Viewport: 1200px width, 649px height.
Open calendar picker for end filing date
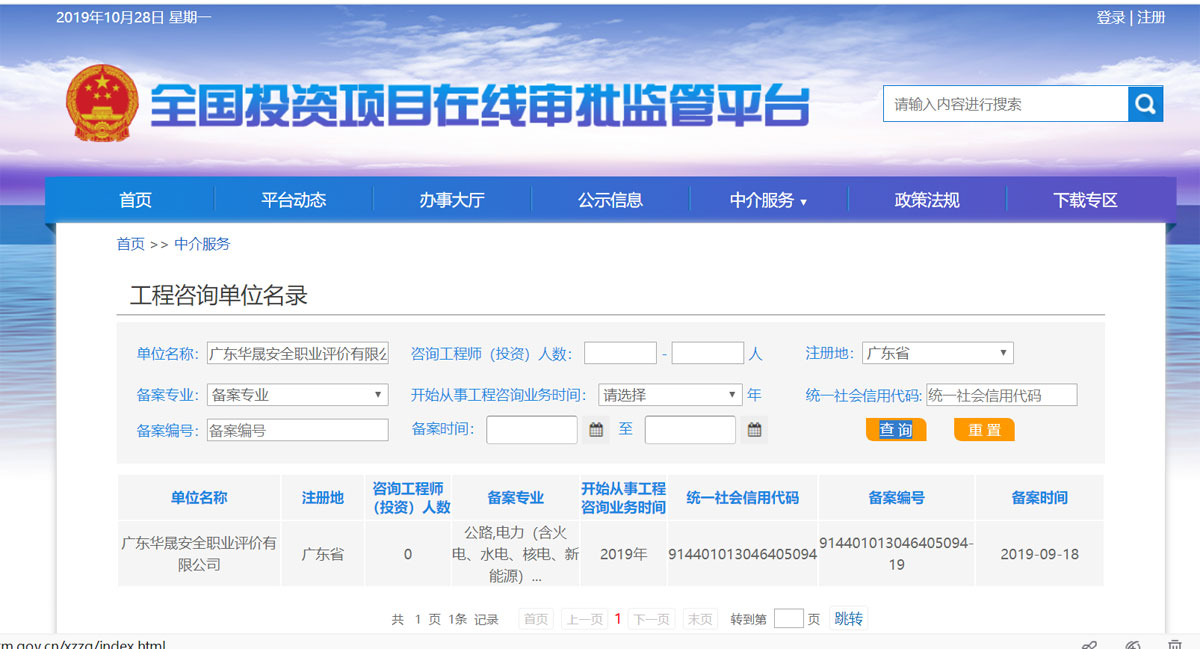pos(755,430)
